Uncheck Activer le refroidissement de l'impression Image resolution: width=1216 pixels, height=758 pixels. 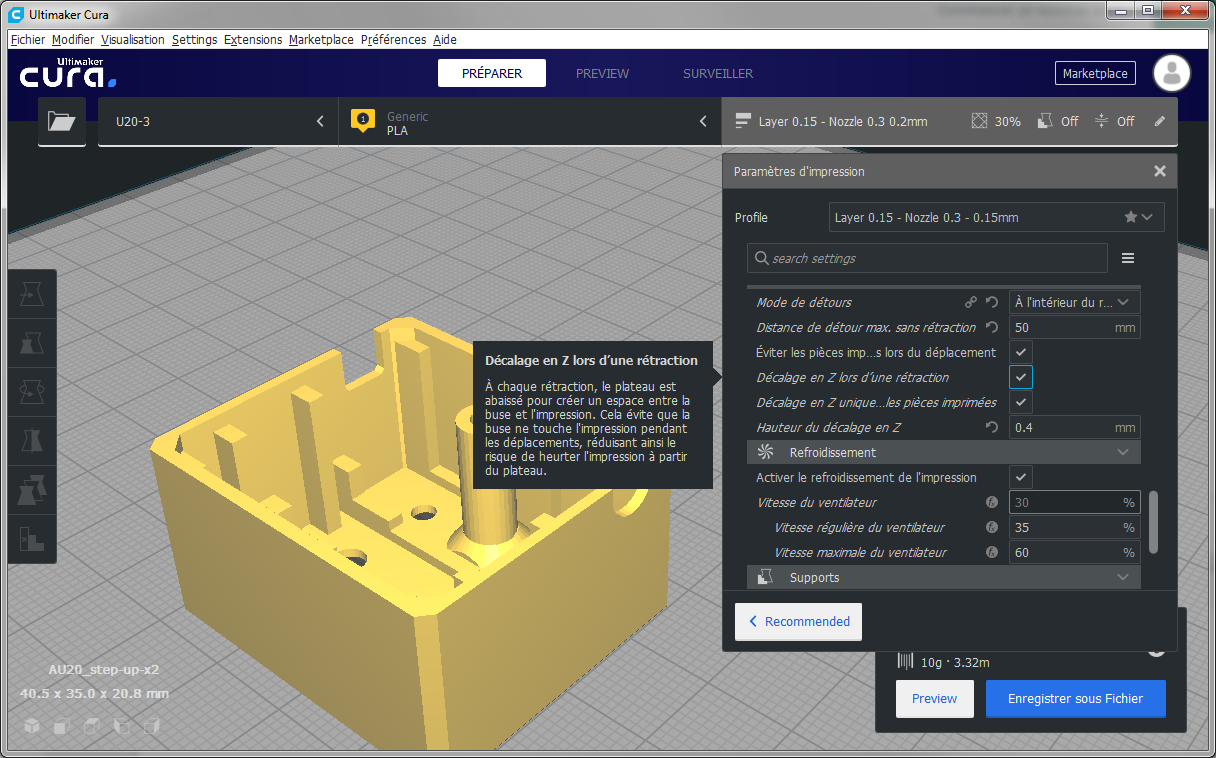pyautogui.click(x=1020, y=477)
